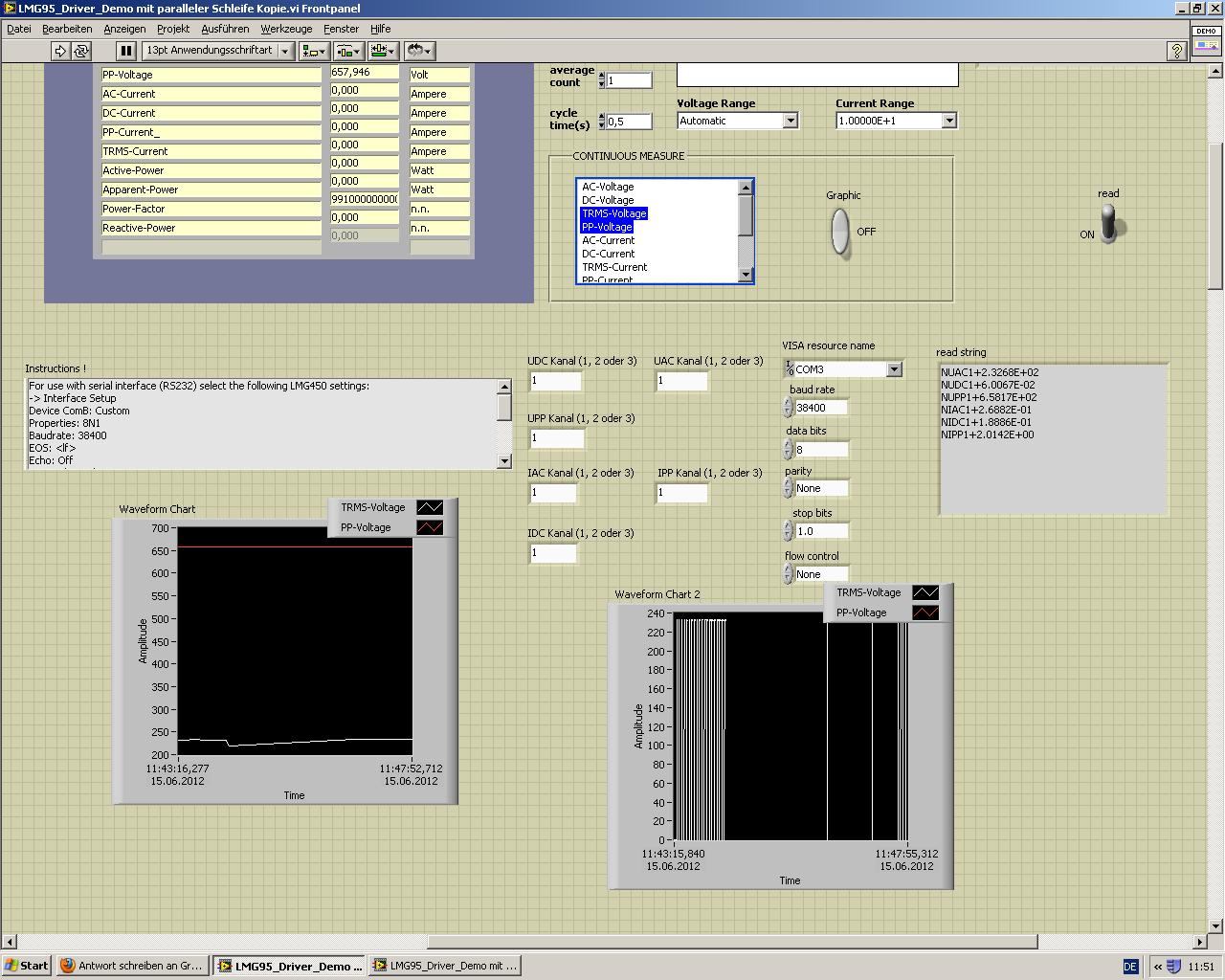Click the Run Continuously icon
The height and width of the screenshot is (980, 1225).
81,51
